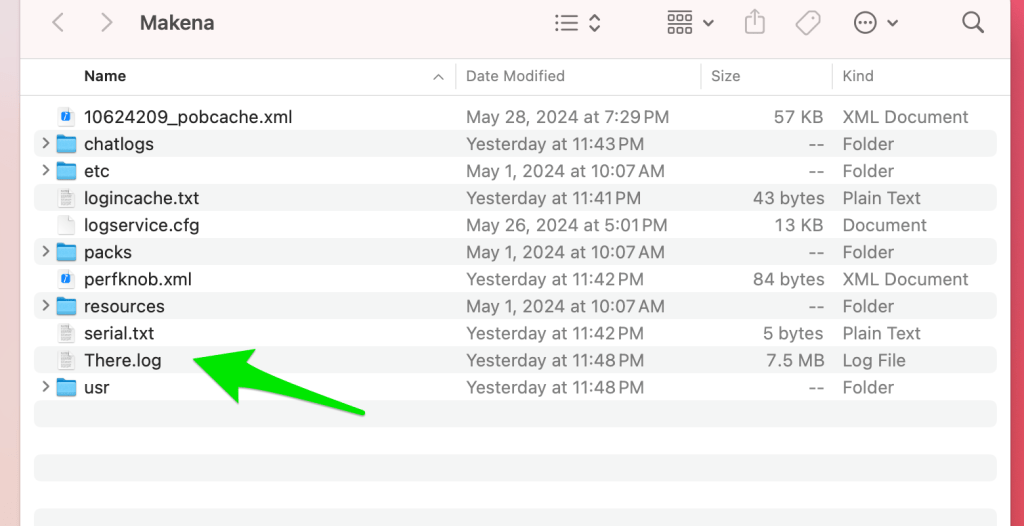The width and height of the screenshot is (1024, 526).
Task: Click the perfknob.xml file icon
Action: (x=66, y=279)
